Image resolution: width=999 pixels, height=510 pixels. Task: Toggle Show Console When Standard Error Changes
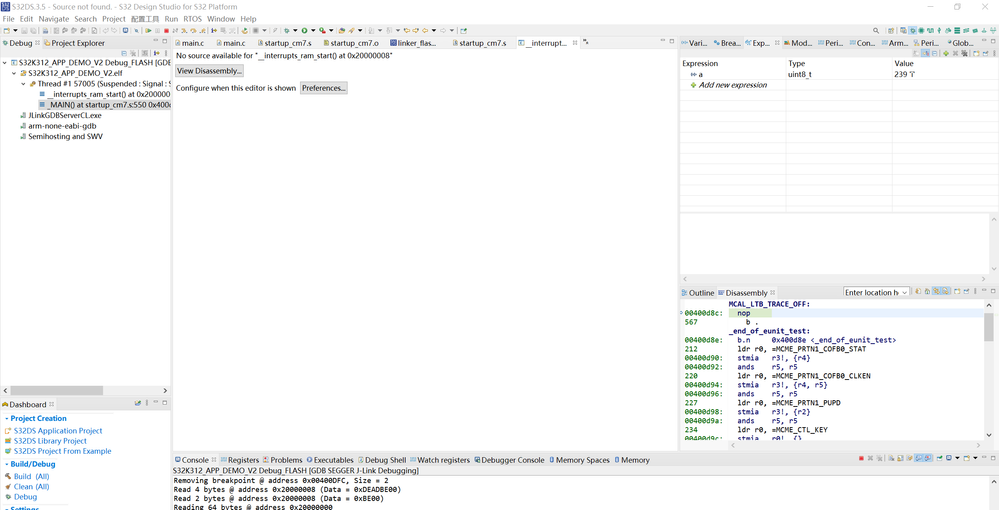(928, 458)
